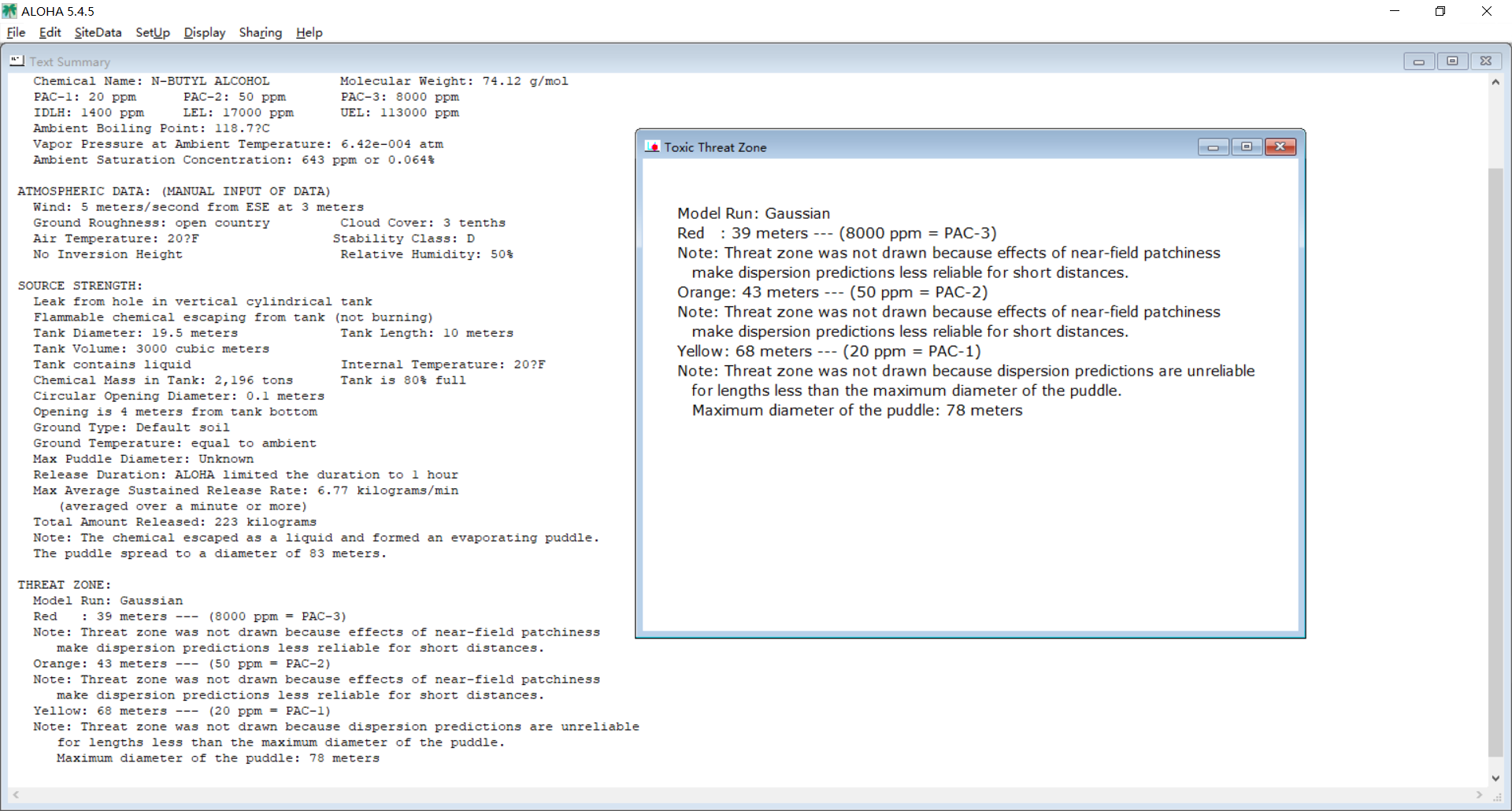
Task: Click 'Relative Humidity: 50%' text
Action: coord(427,254)
